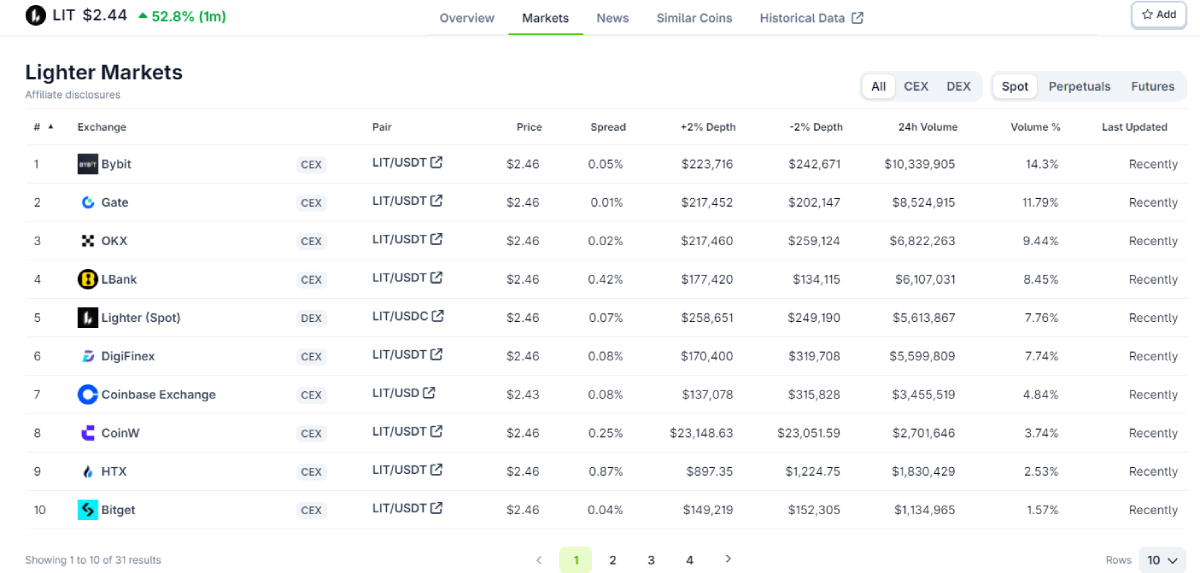1200x573 pixels.
Task: Add LIT to watchlist with Add button
Action: (1159, 15)
